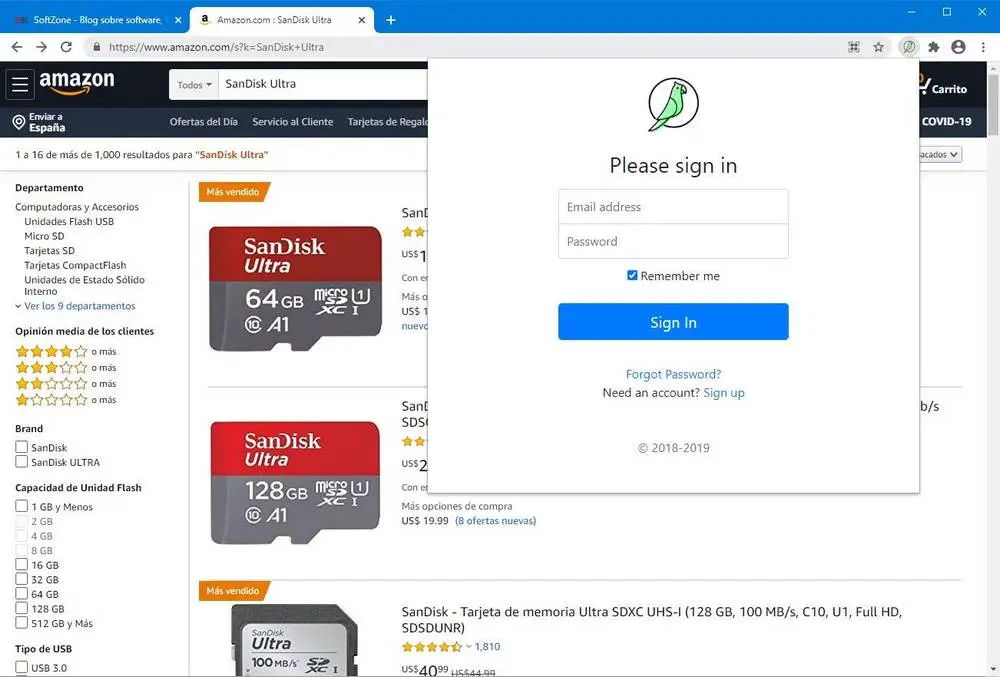
Task: Click the Amazon logo
Action: point(77,83)
